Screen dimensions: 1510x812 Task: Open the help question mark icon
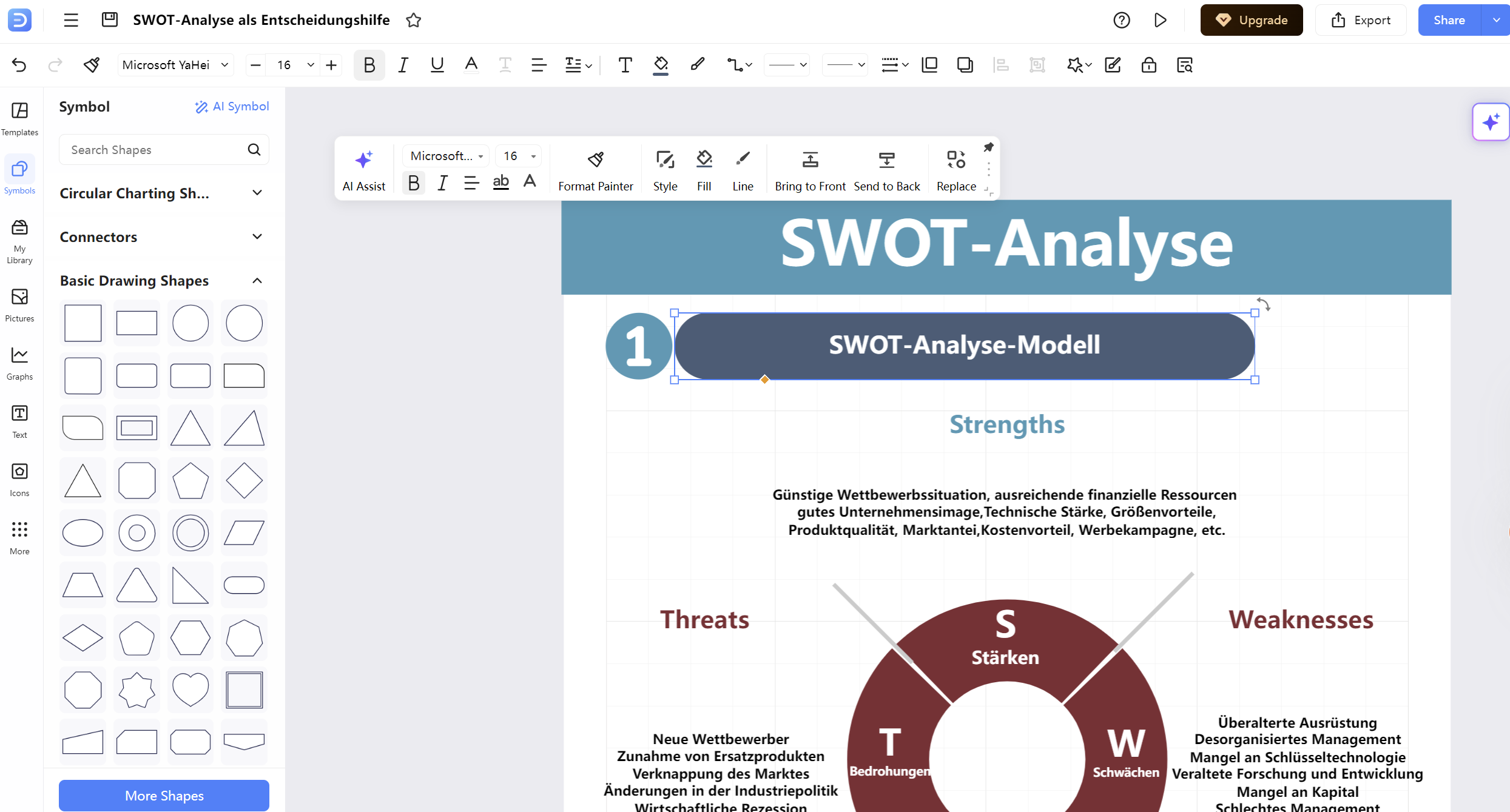tap(1122, 20)
